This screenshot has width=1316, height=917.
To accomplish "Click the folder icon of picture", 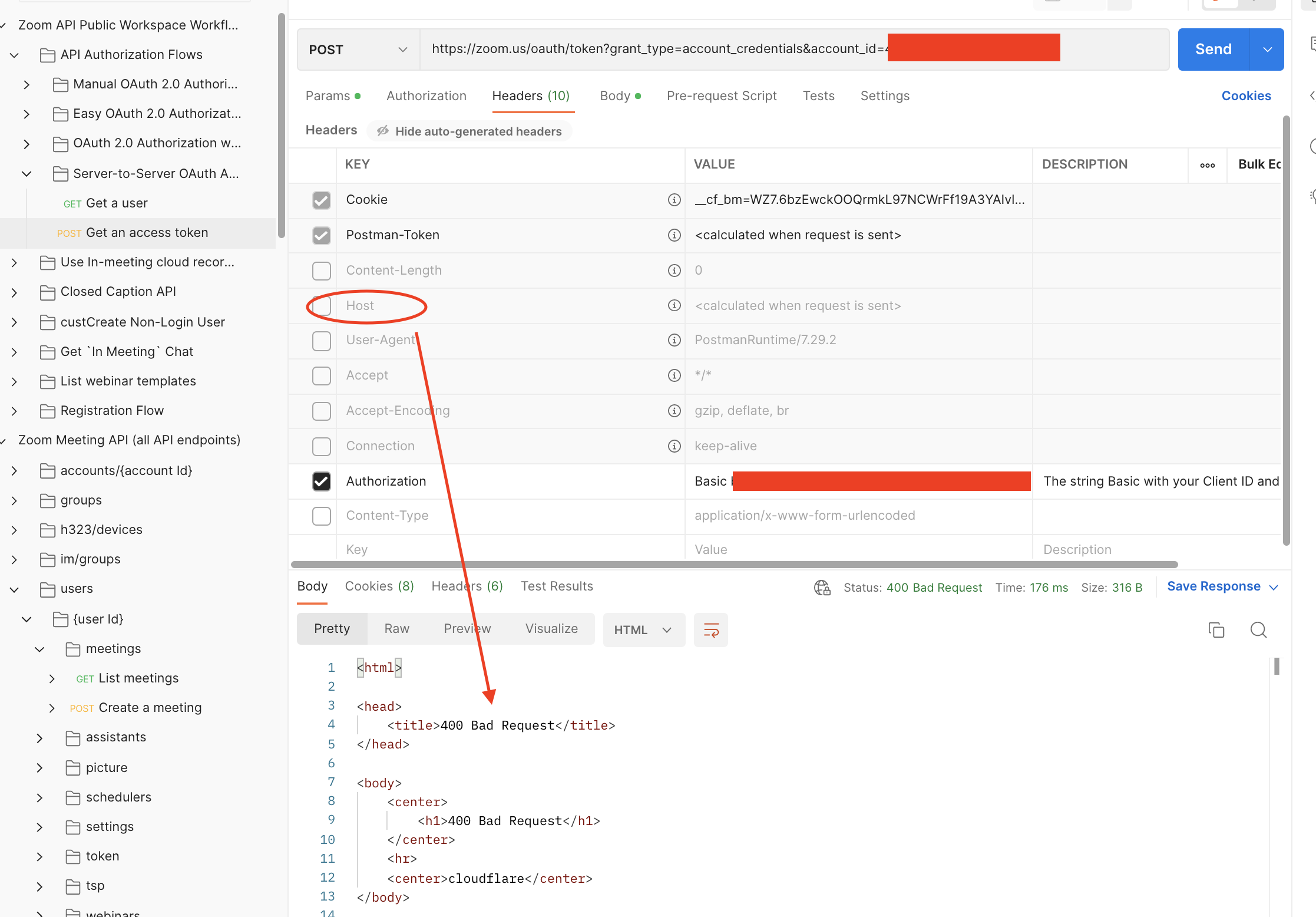I will click(73, 768).
